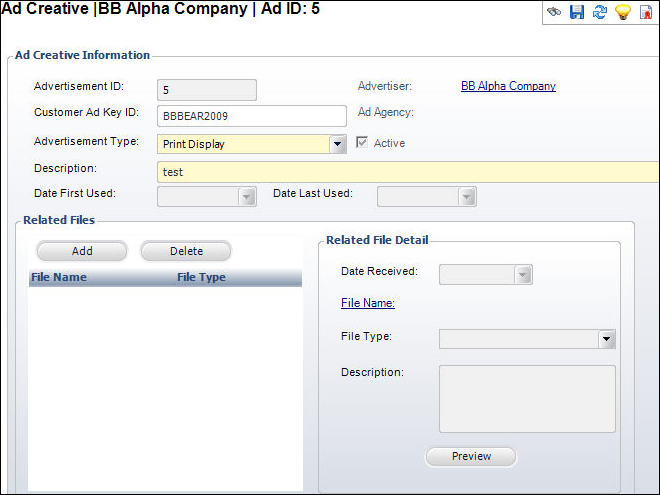Image resolution: width=660 pixels, height=495 pixels.
Task: Click the yellow lightbulb help icon
Action: coord(623,12)
